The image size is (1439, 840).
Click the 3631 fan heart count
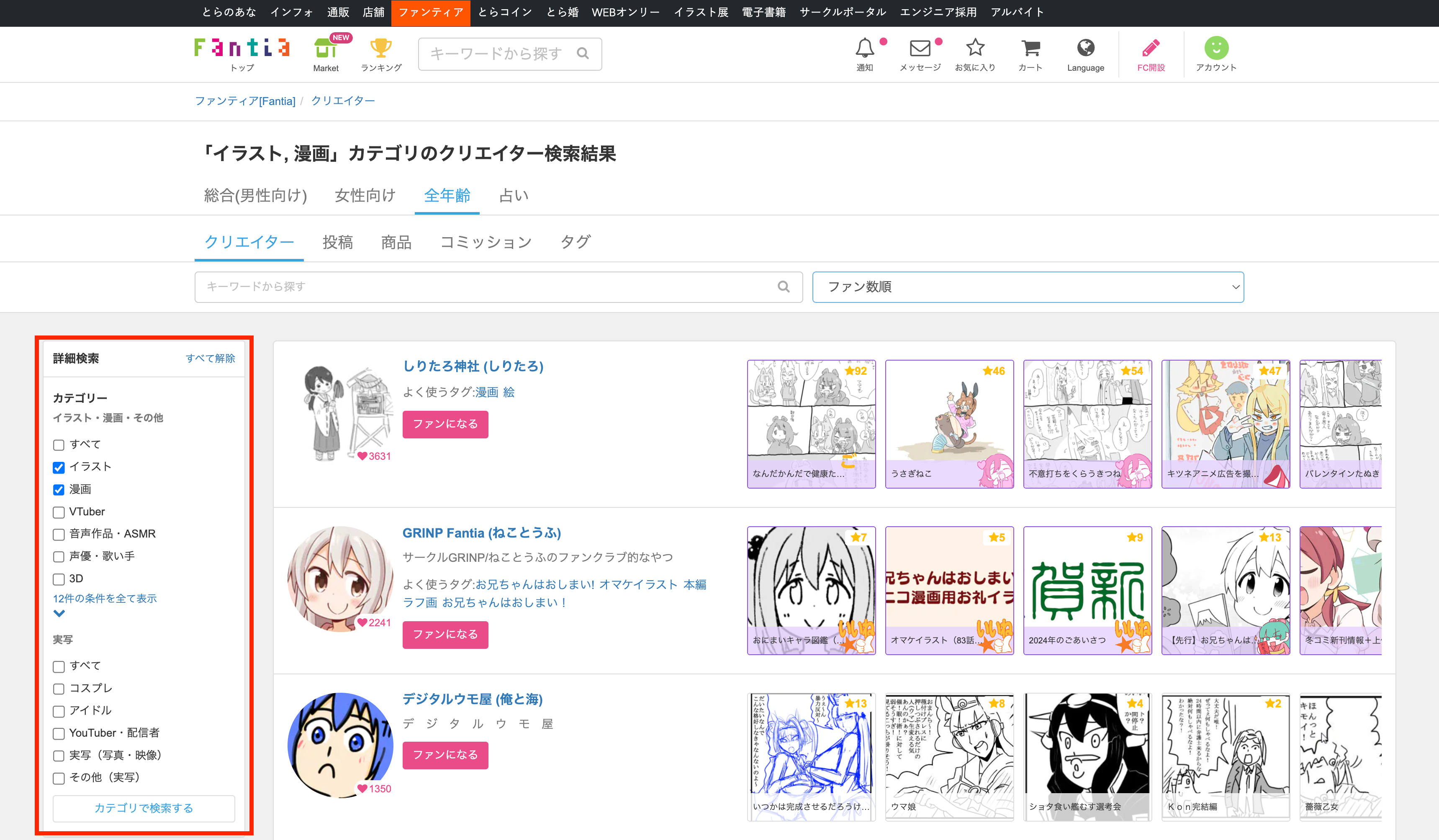coord(374,456)
